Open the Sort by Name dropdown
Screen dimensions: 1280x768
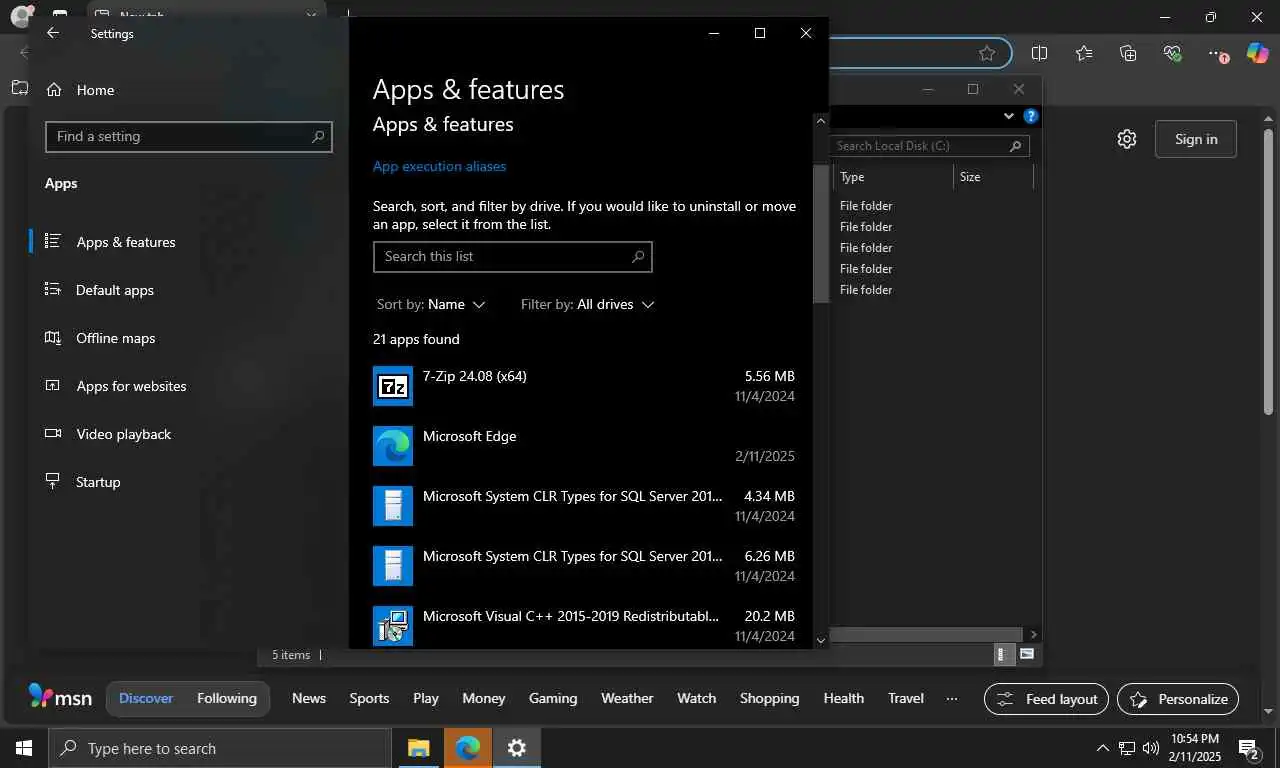click(431, 304)
